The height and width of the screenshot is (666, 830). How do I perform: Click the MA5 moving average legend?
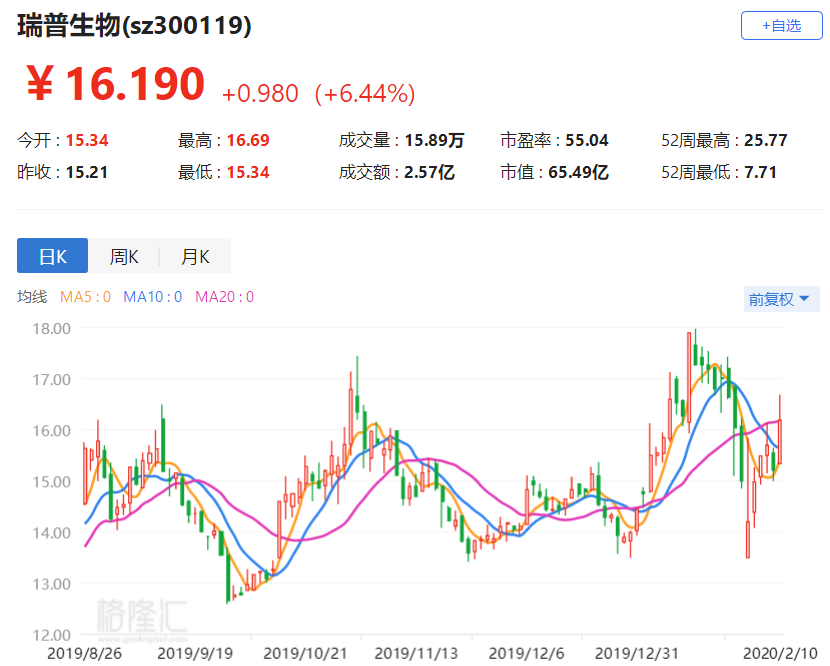click(85, 296)
